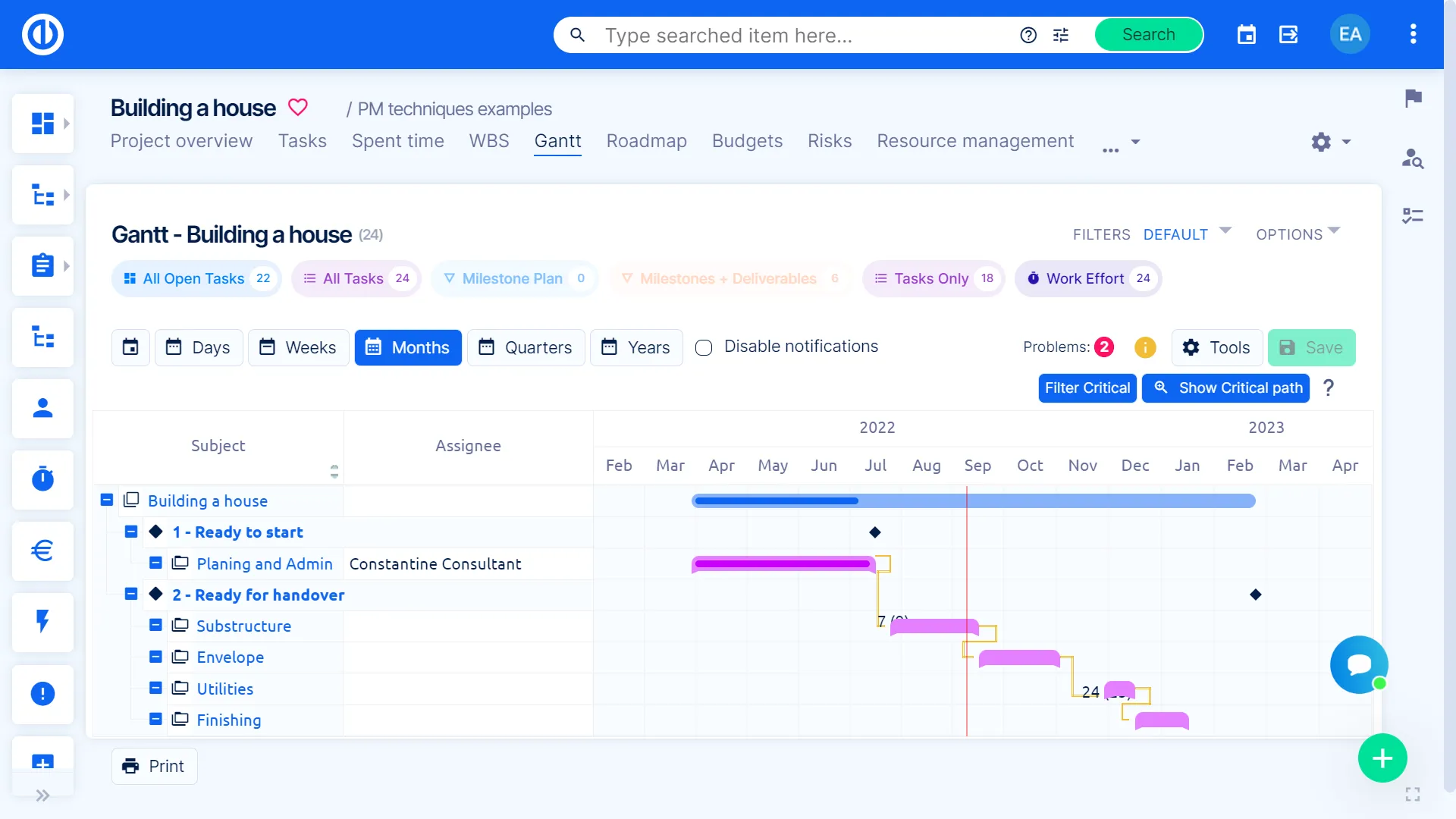Viewport: 1456px width, 819px height.
Task: Open the WBS tab
Action: click(489, 141)
